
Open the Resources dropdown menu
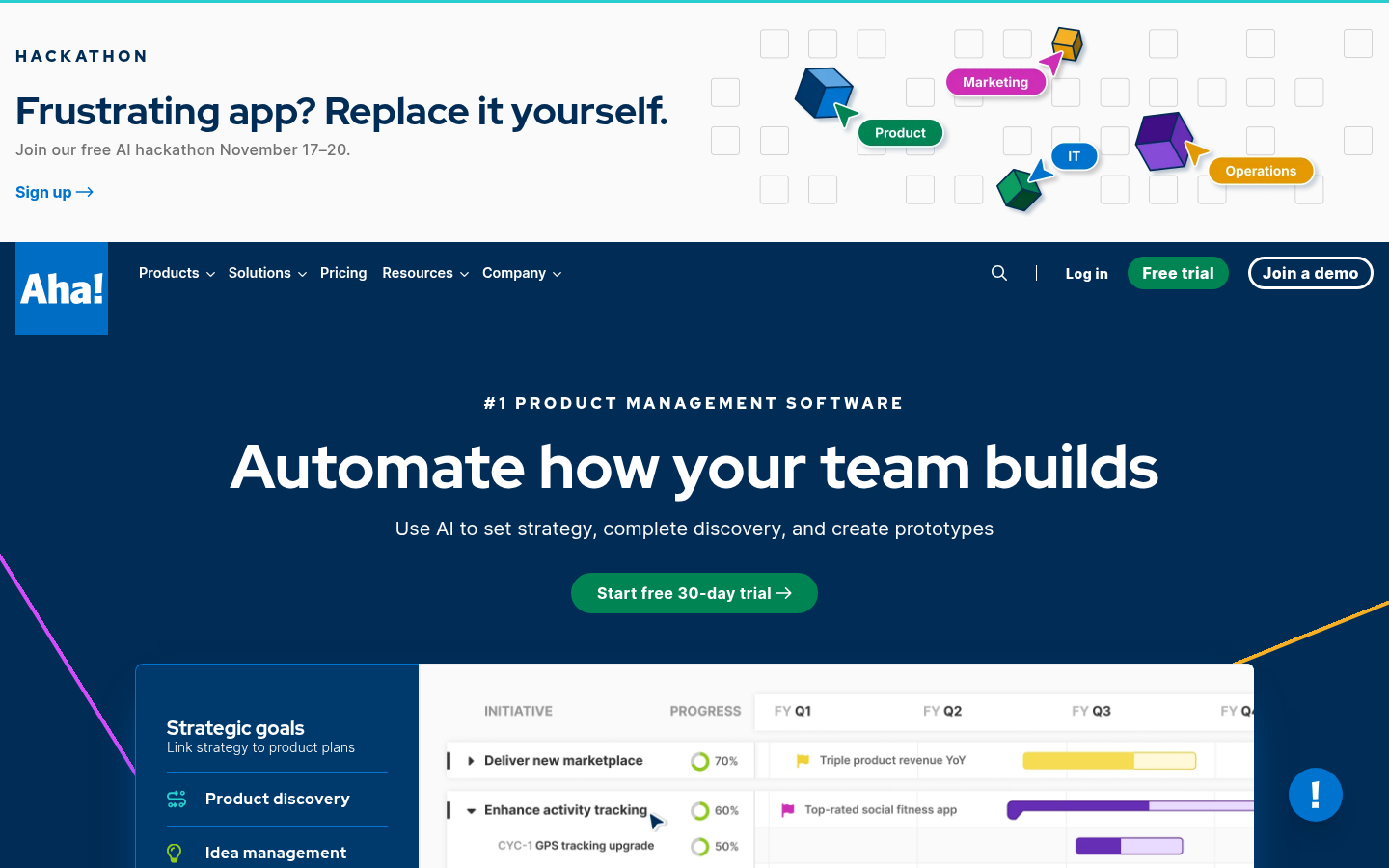pos(425,273)
